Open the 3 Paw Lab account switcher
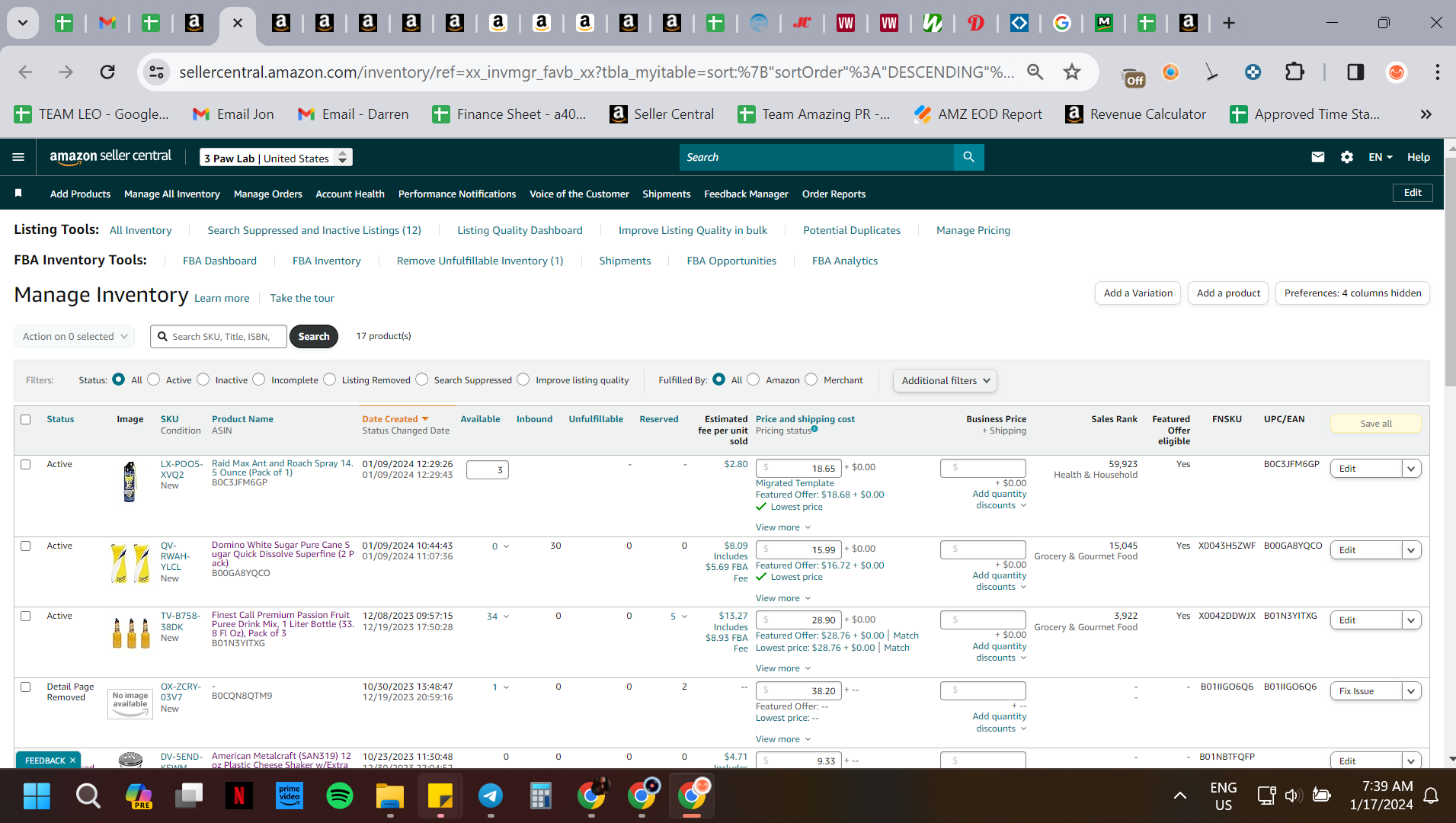 point(276,158)
